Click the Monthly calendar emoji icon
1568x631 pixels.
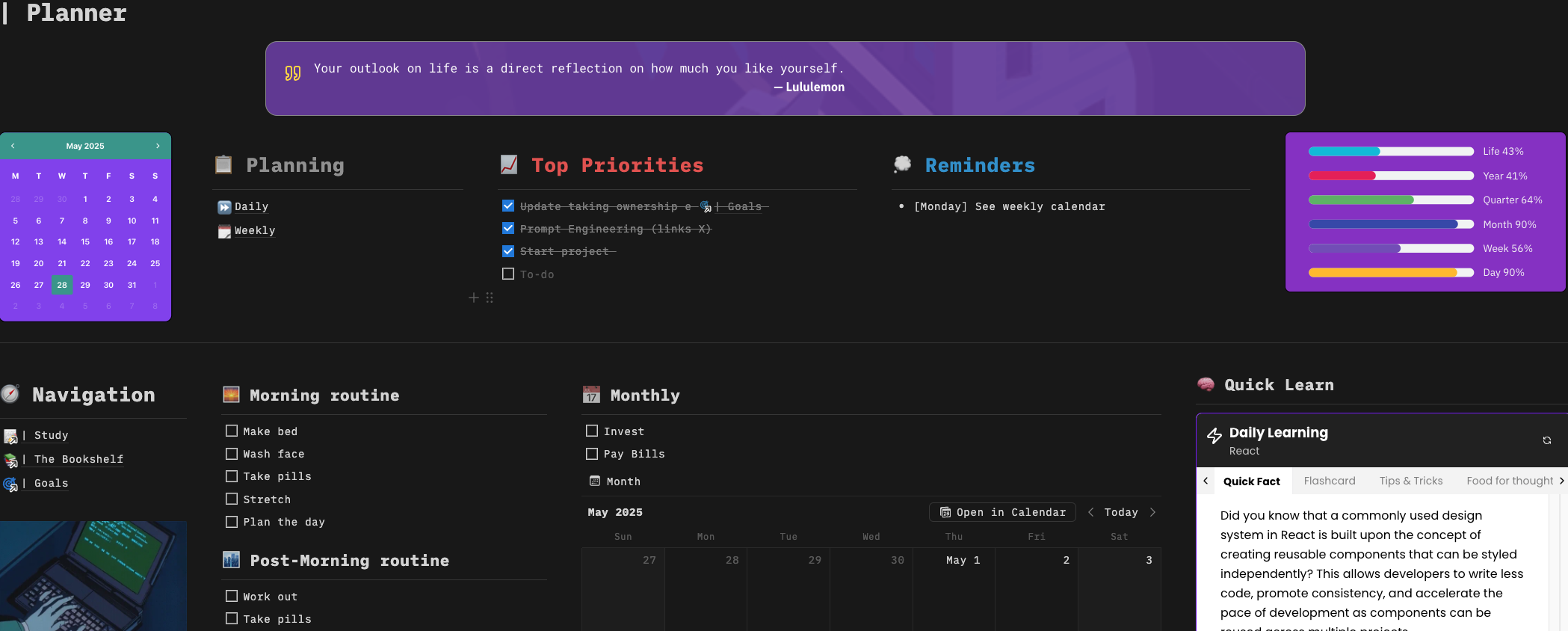[591, 395]
